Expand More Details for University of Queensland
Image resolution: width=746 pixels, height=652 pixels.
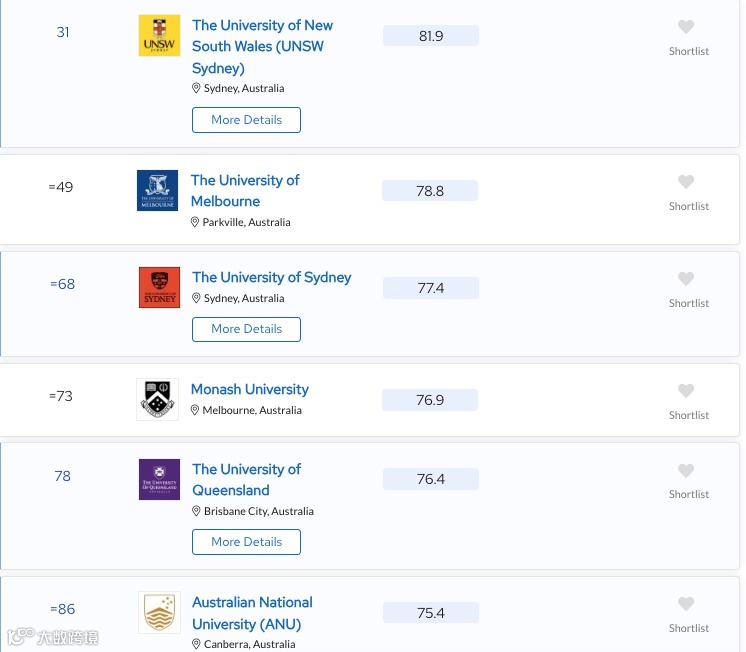pos(246,542)
